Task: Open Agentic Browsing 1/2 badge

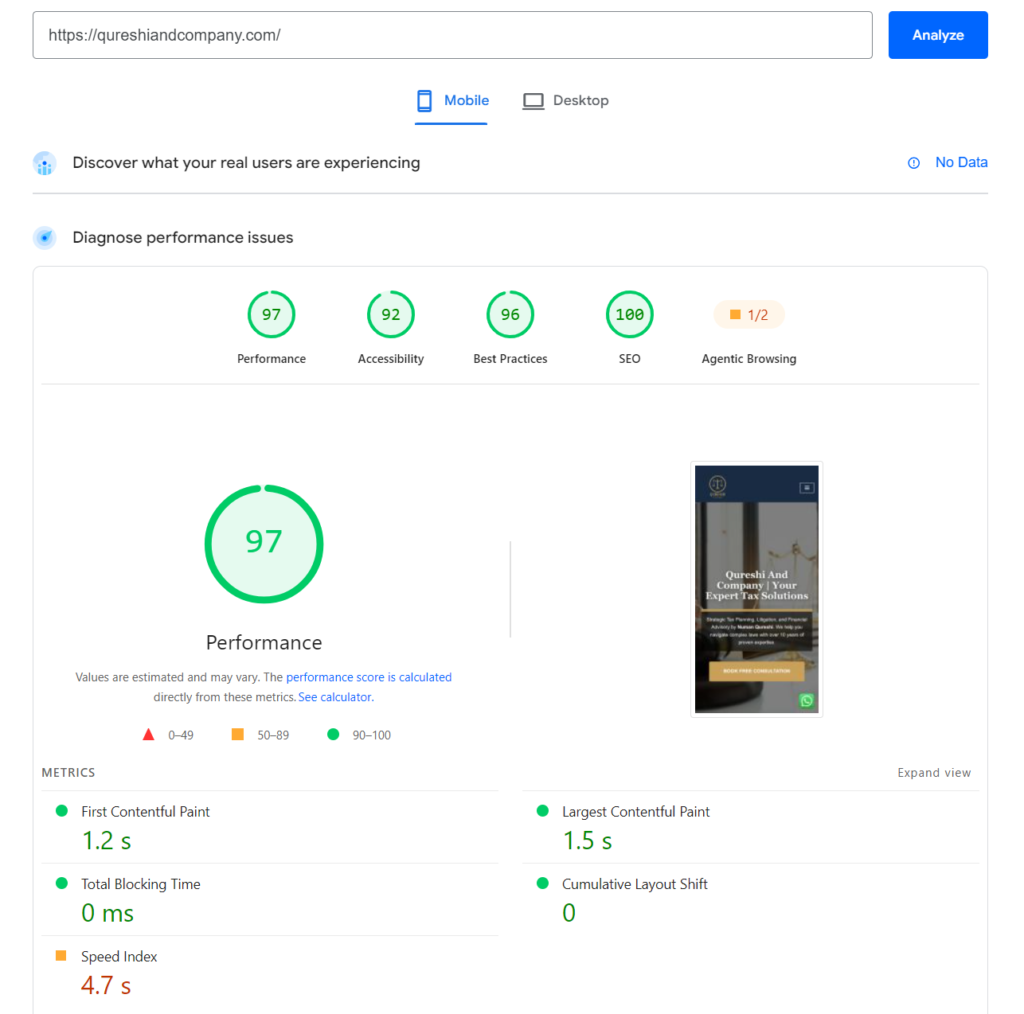Action: (748, 315)
